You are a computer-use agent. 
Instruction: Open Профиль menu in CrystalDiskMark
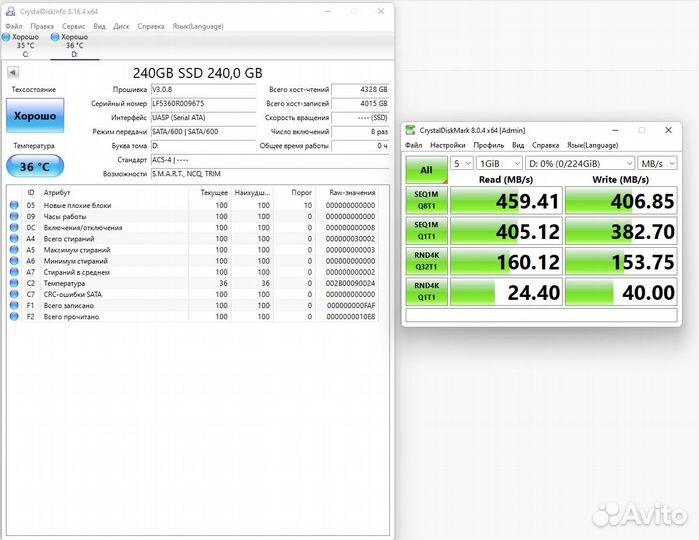[x=489, y=145]
